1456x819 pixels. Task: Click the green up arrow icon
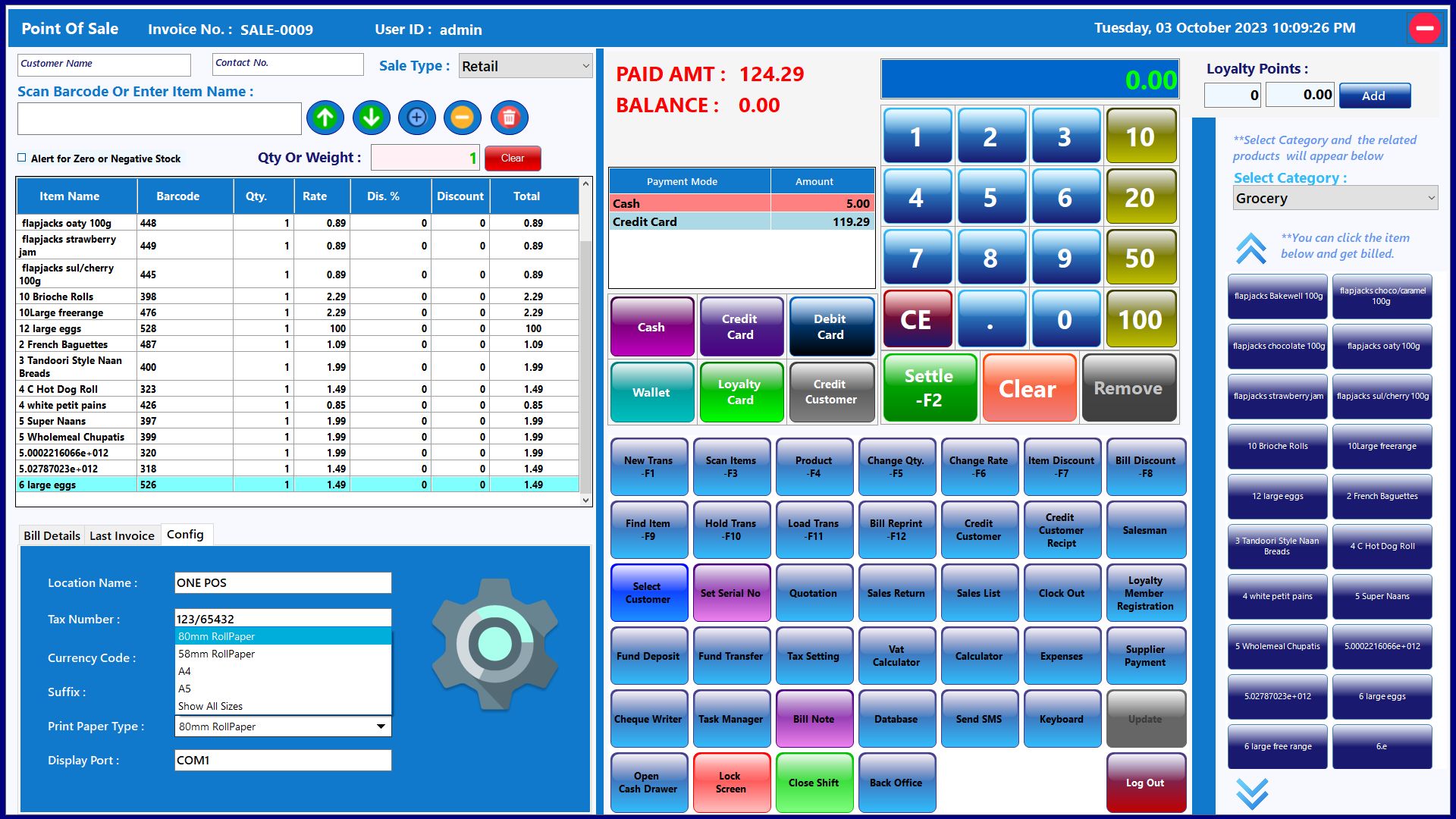(325, 118)
